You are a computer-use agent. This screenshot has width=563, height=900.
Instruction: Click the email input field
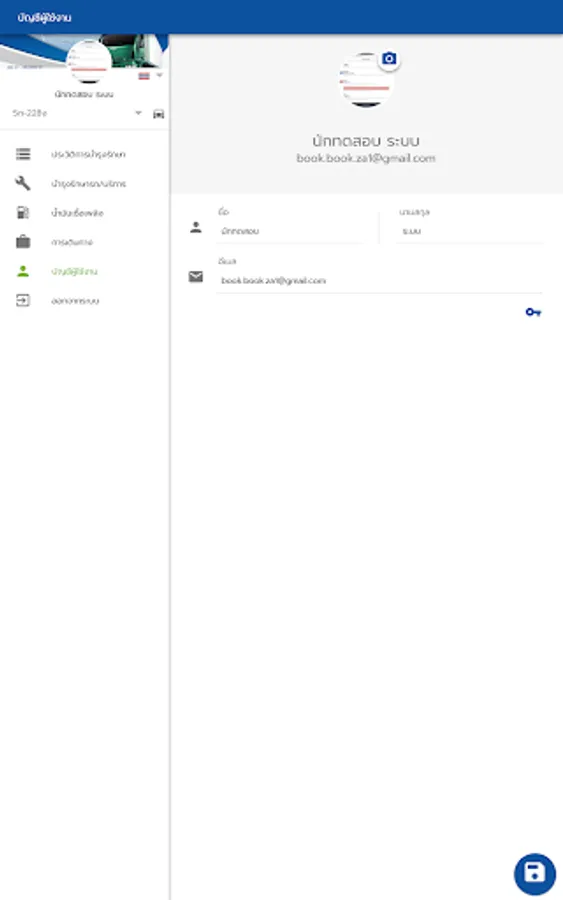pos(379,281)
